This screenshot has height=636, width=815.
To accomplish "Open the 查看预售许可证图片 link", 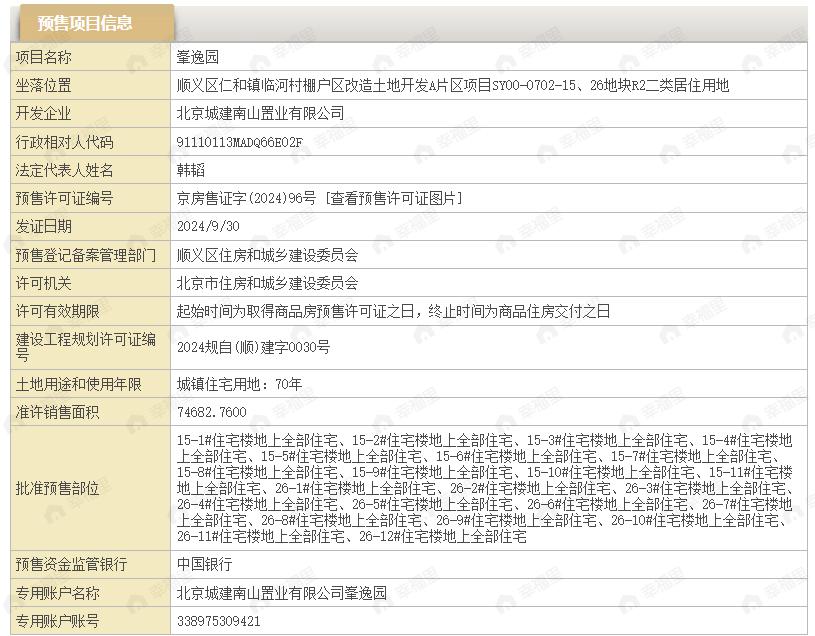I will pyautogui.click(x=394, y=199).
